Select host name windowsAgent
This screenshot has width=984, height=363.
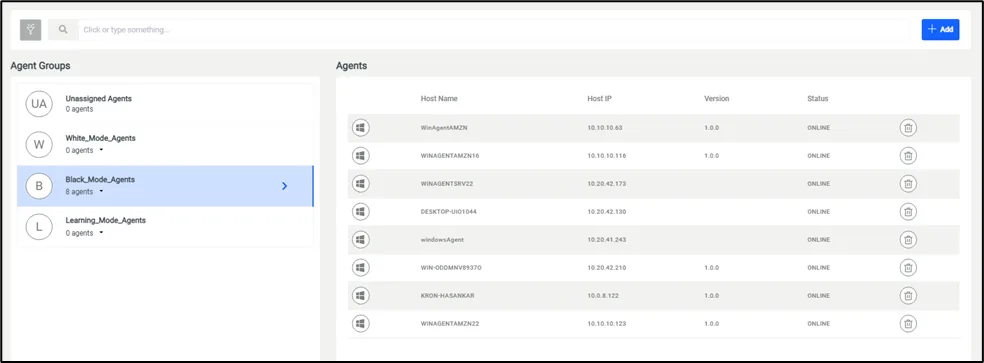[442, 240]
